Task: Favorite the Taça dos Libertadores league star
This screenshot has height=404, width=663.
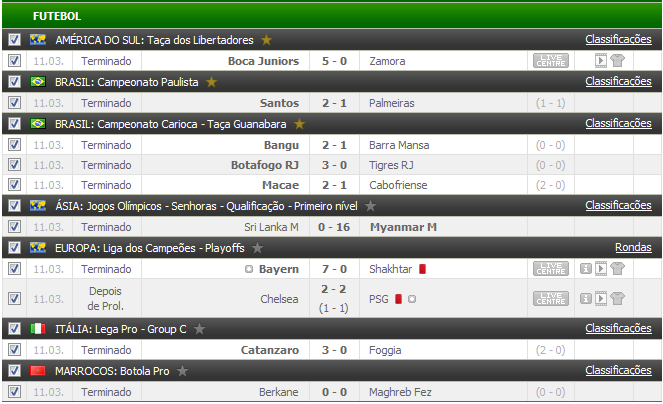Action: pyautogui.click(x=266, y=40)
